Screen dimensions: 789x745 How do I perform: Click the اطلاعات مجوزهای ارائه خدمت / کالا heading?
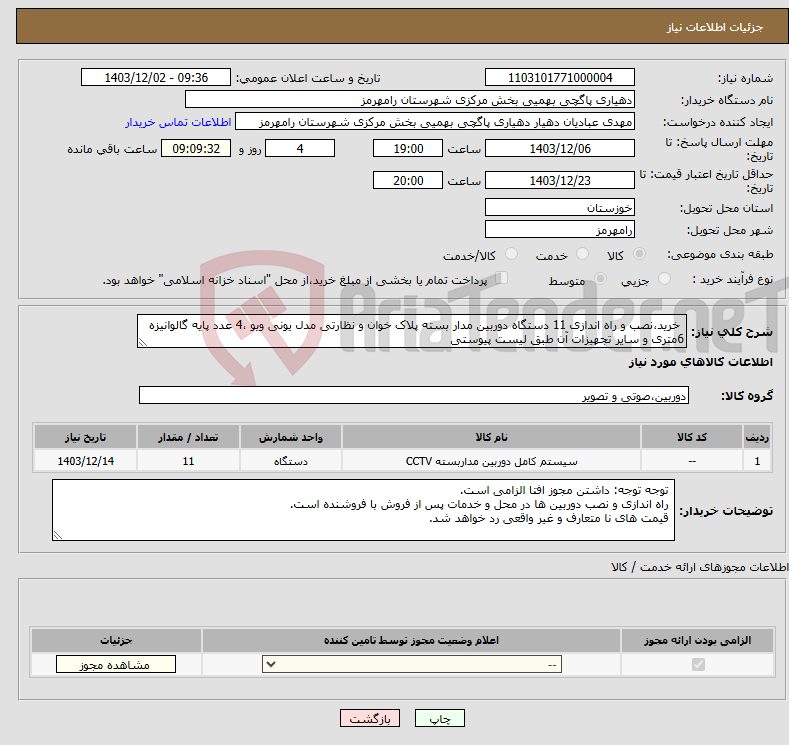pos(699,567)
